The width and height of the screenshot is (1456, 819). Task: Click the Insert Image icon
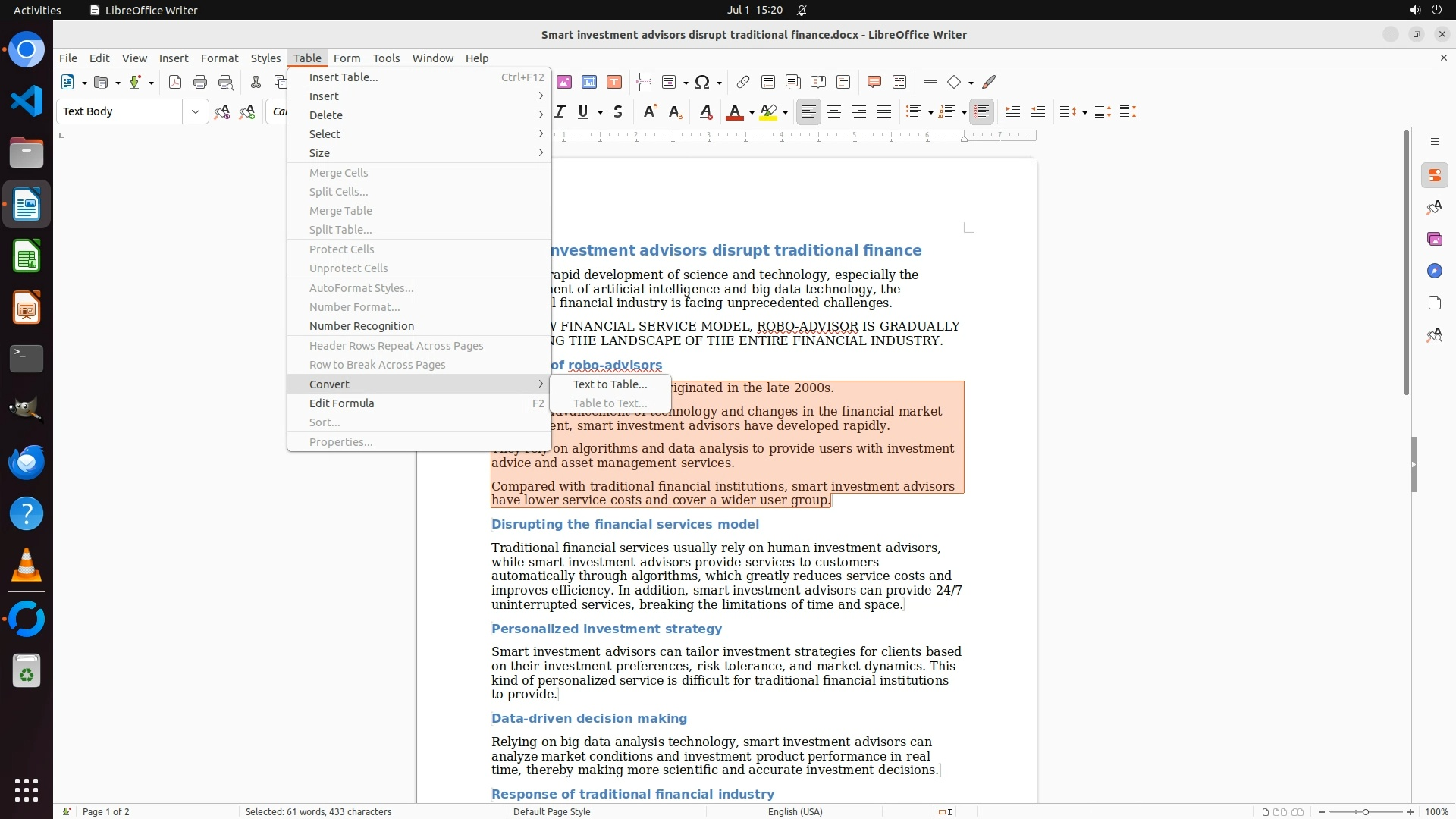tap(563, 82)
